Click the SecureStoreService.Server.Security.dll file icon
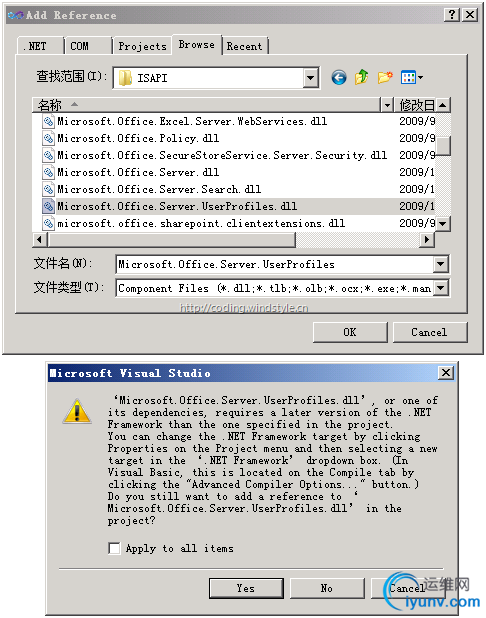This screenshot has height=618, width=486. click(48, 155)
